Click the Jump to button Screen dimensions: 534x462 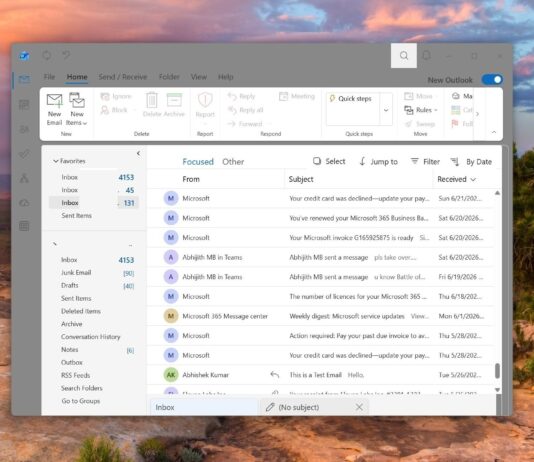coord(378,161)
